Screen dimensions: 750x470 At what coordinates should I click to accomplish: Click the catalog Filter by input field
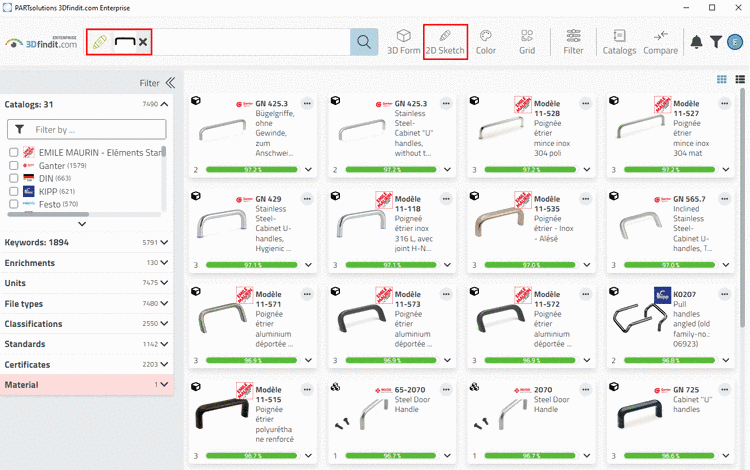coord(87,130)
